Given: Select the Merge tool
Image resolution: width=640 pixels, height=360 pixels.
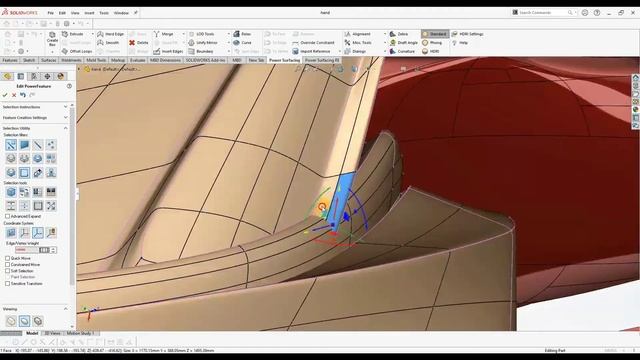Looking at the screenshot, I should 164,34.
